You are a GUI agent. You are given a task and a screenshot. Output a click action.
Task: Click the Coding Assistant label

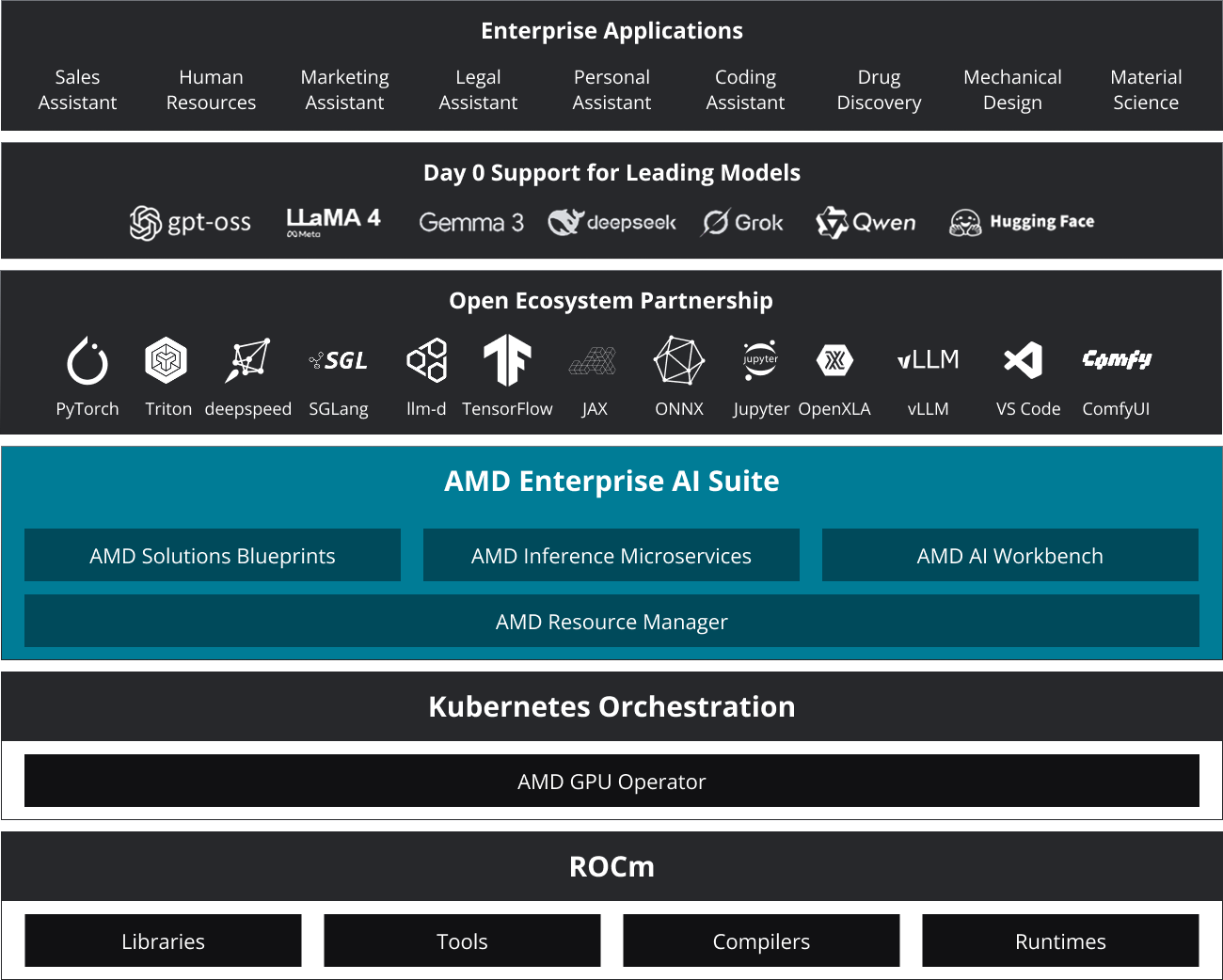(x=745, y=89)
